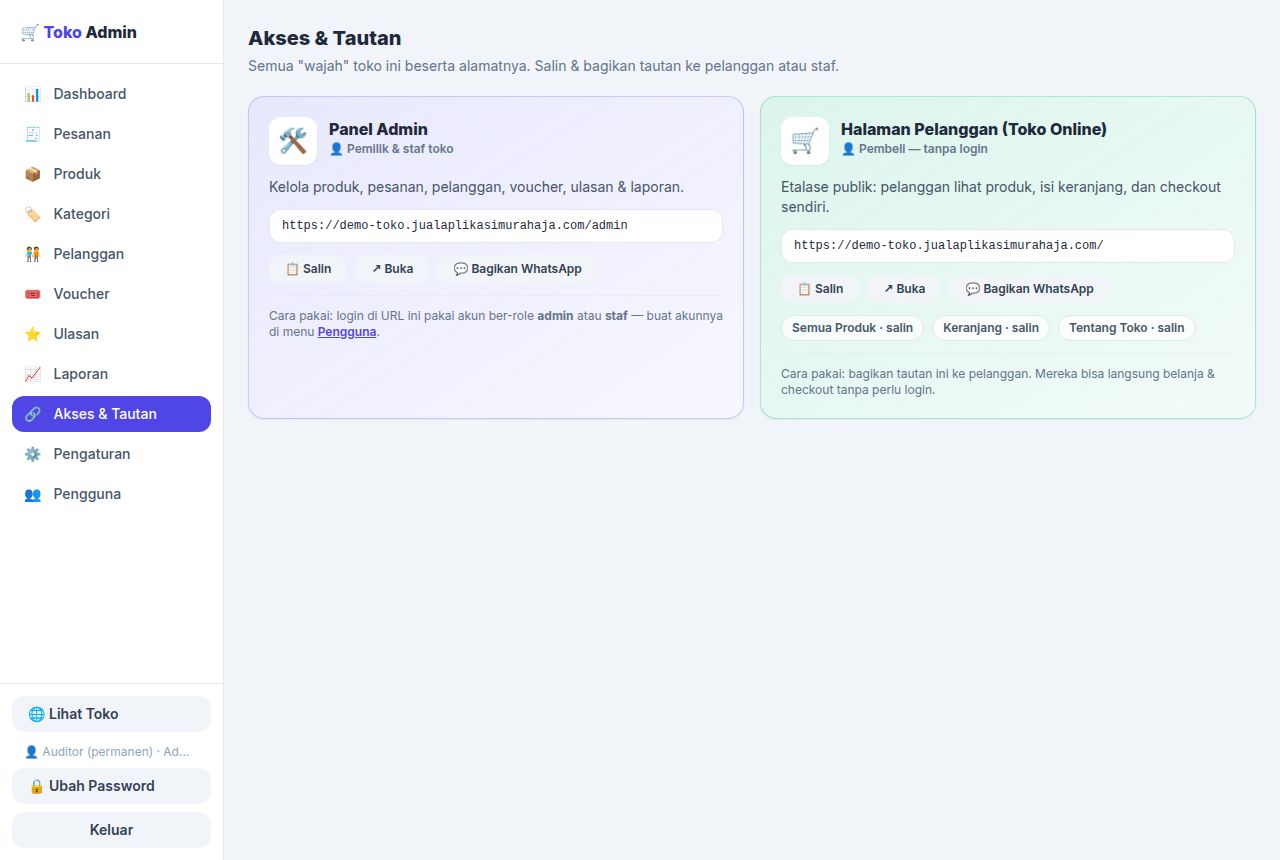
Task: Click the 'Pemilik & staf toko' subtitle
Action: (391, 149)
